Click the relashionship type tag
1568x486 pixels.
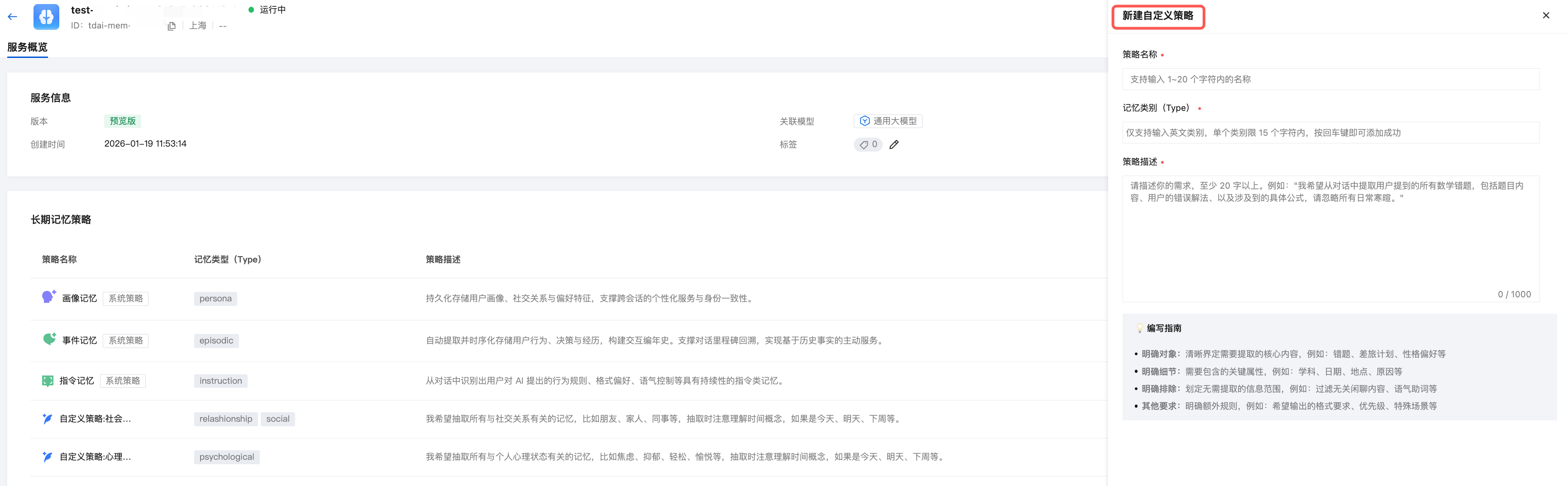[x=225, y=419]
